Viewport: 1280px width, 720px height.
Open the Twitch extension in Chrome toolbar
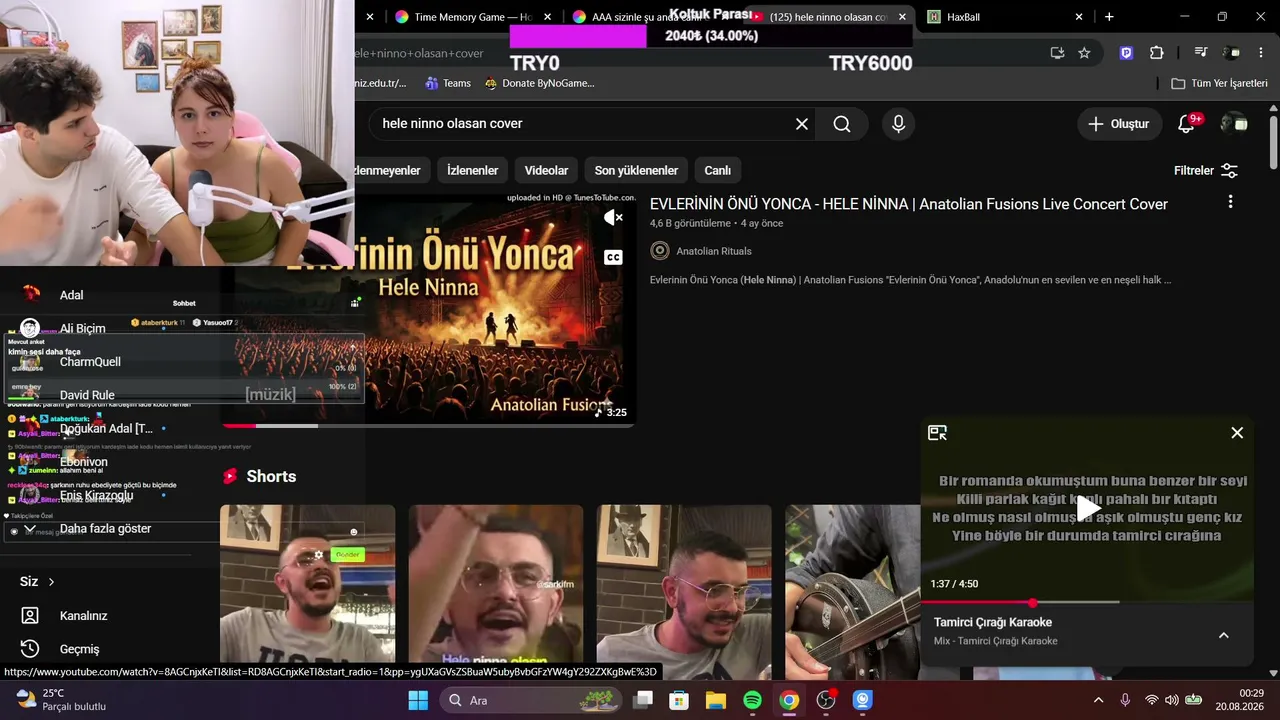pos(1127,53)
